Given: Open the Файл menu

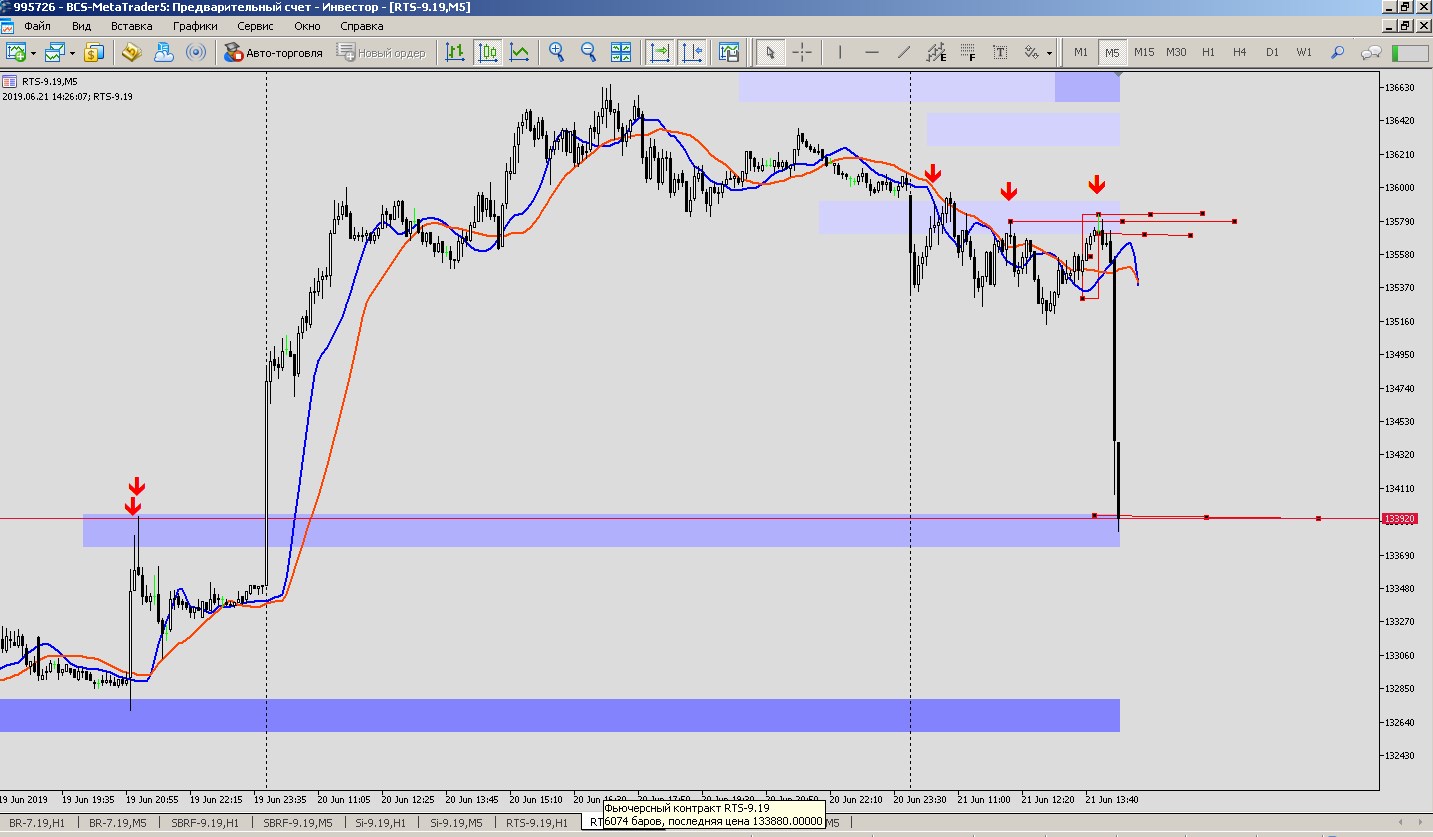Looking at the screenshot, I should point(37,26).
